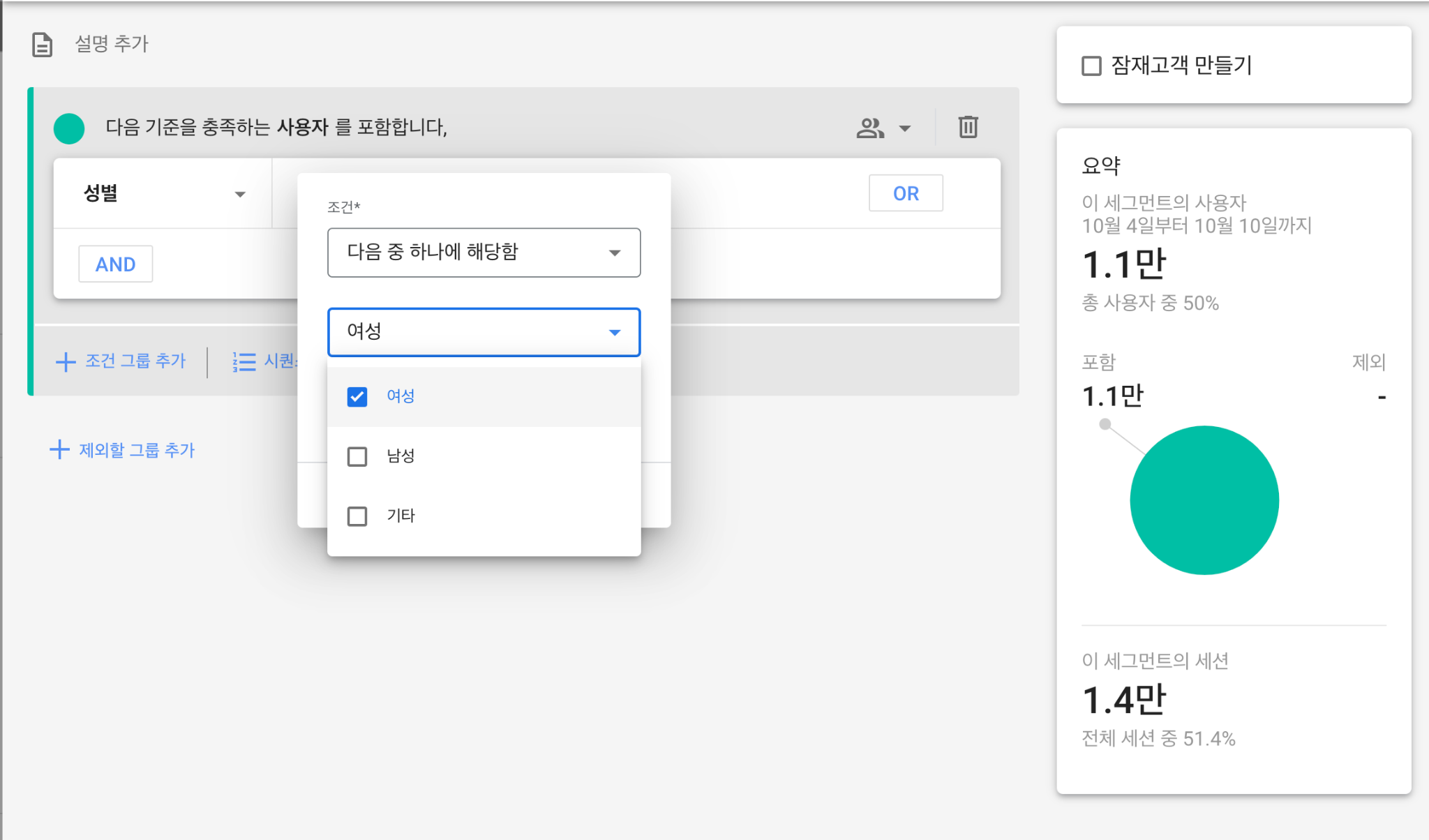Open the 성별 dimension dropdown
This screenshot has width=1429, height=840.
pos(164,193)
